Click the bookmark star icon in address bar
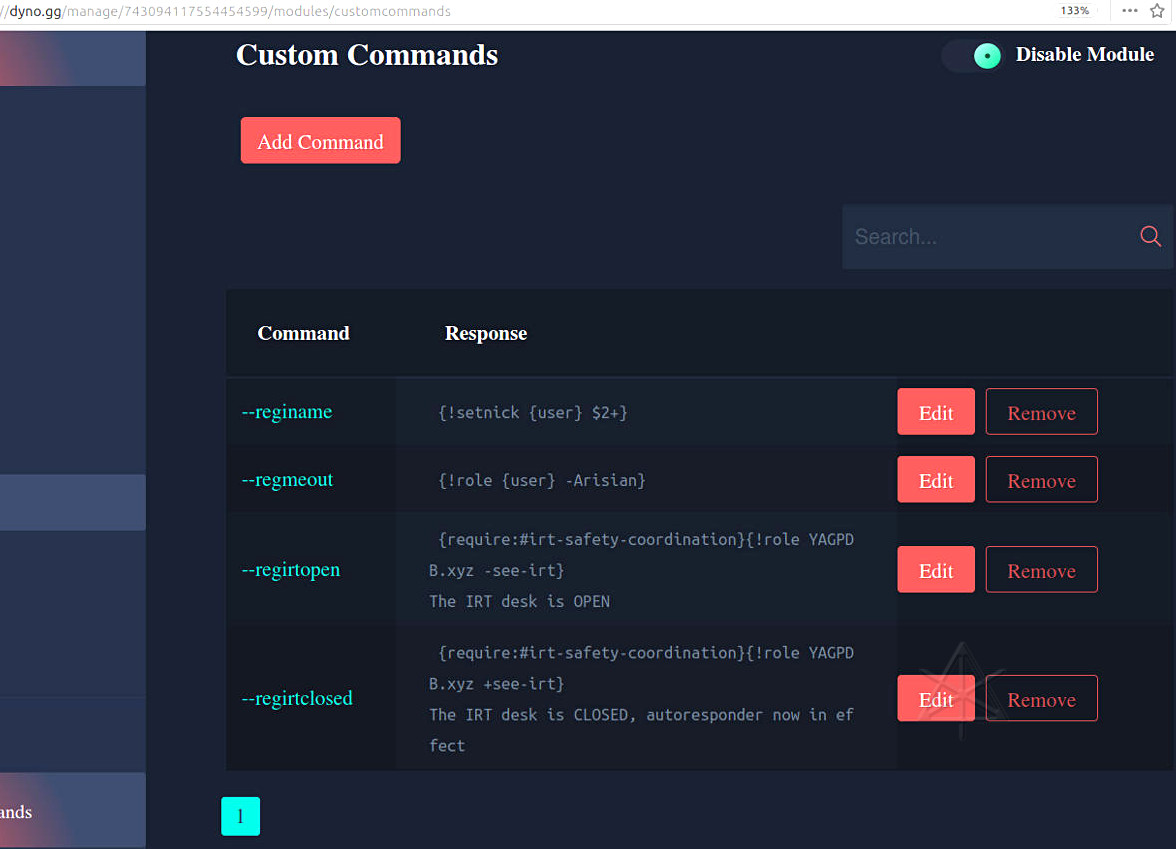The width and height of the screenshot is (1176, 849). (x=1157, y=11)
